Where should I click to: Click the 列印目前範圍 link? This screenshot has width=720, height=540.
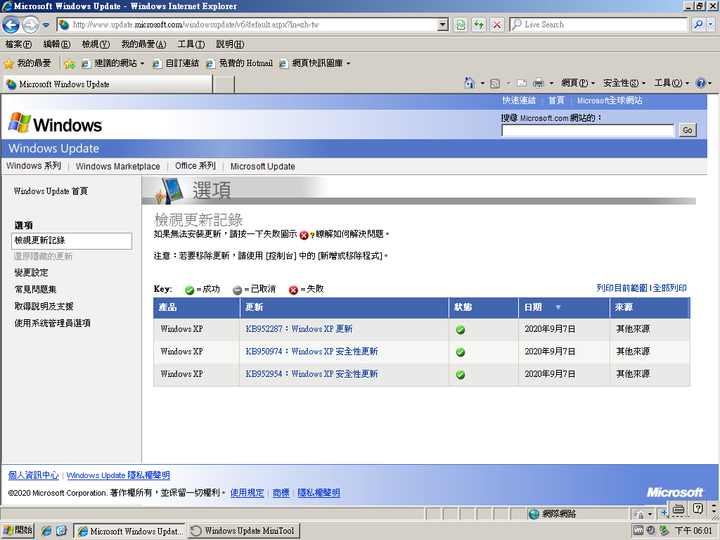click(x=622, y=288)
